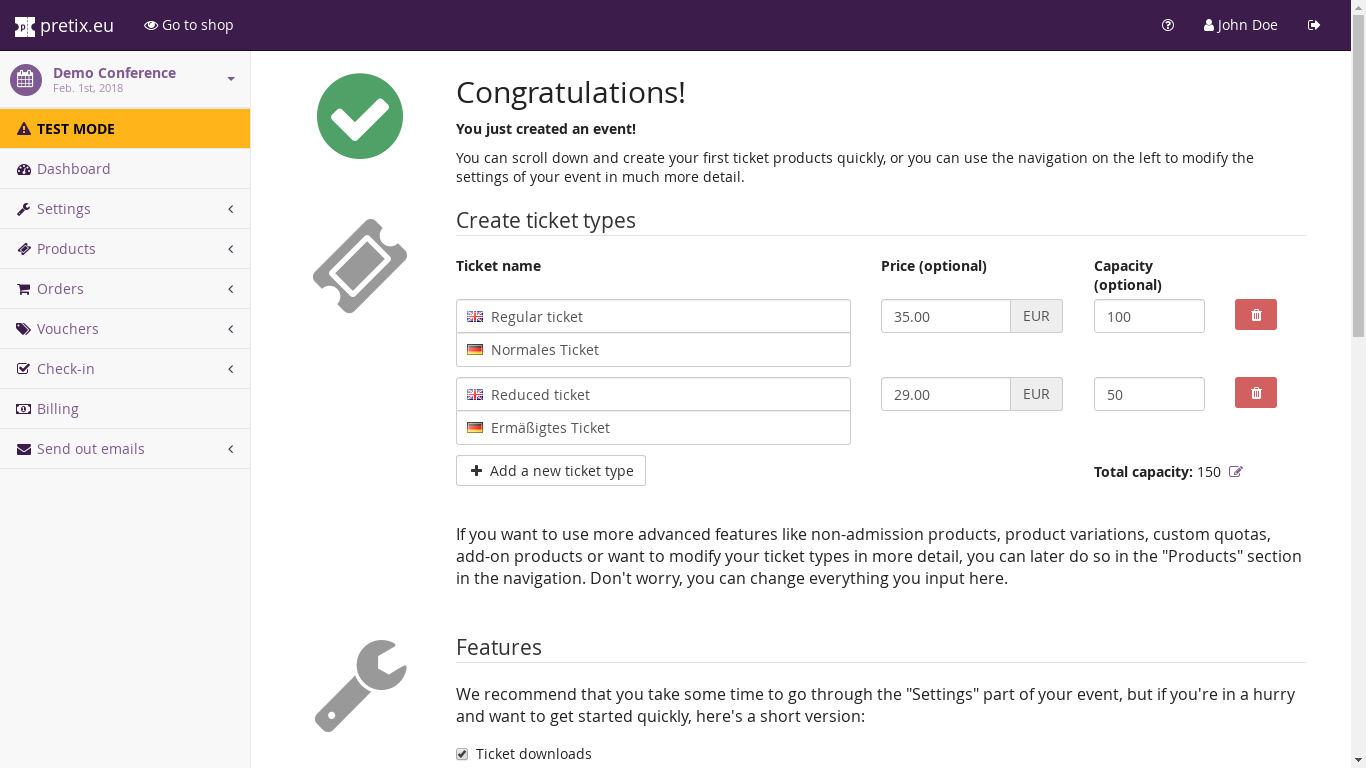Open the Demo Conference event switcher dropdown

point(231,79)
